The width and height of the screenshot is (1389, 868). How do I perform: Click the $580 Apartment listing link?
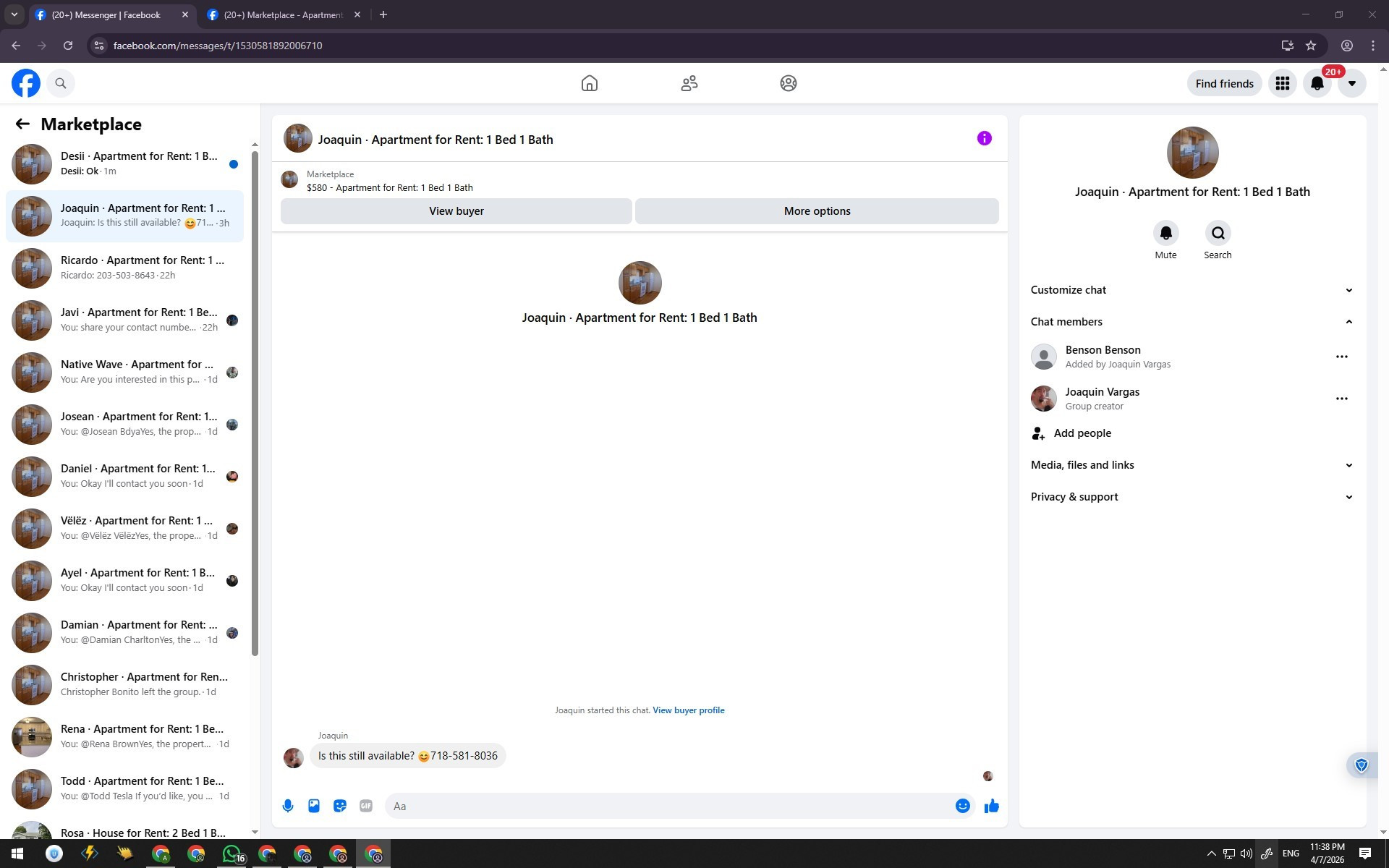(390, 187)
